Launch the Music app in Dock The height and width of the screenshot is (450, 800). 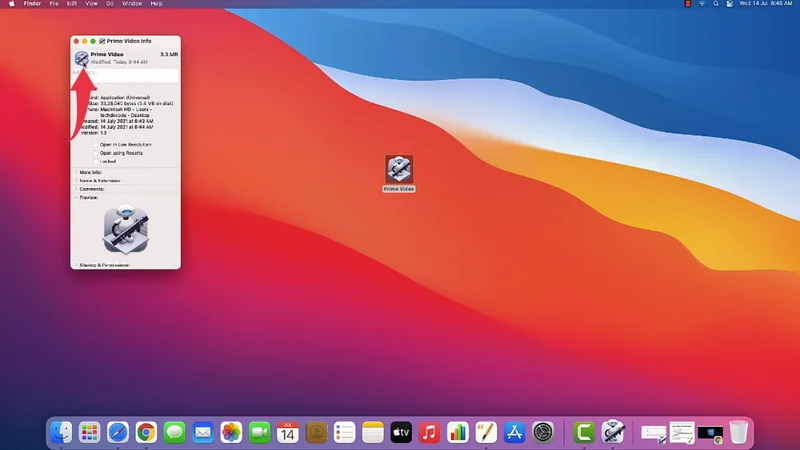430,432
